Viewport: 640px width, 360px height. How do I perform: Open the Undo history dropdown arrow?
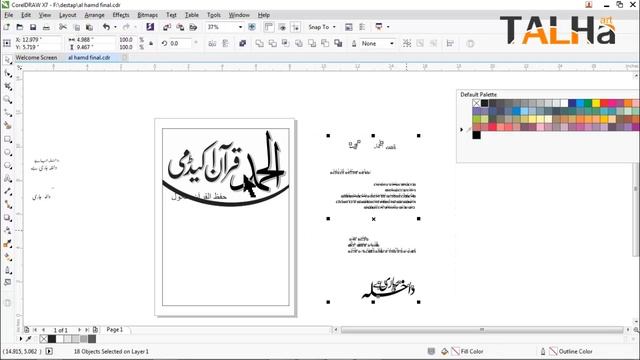(x=116, y=27)
